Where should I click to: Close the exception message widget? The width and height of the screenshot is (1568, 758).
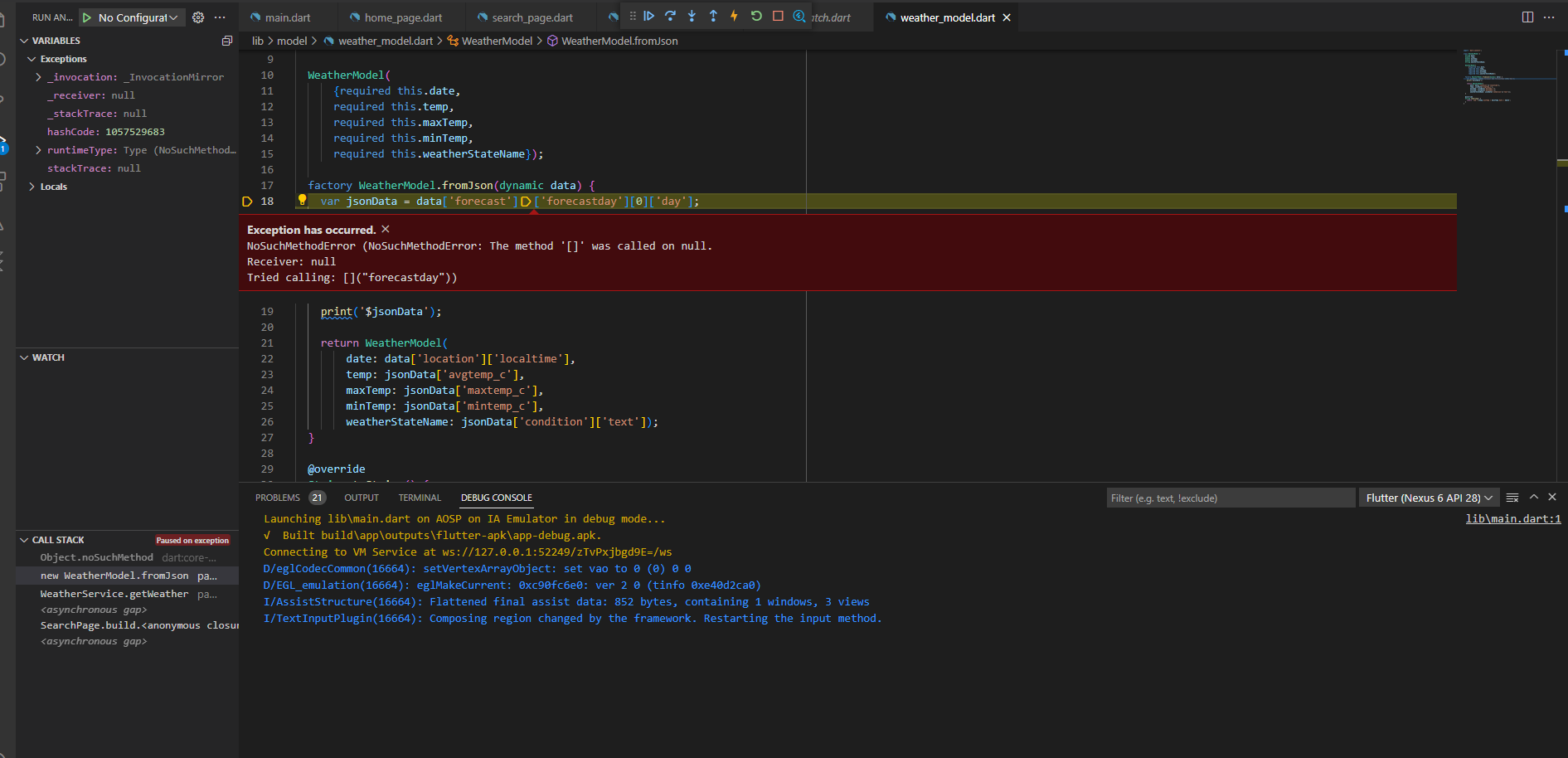point(386,230)
